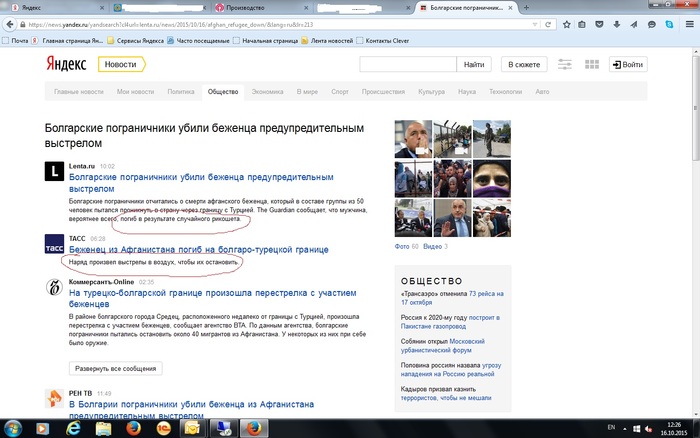
Task: Select the Экономика news category
Action: [x=267, y=92]
